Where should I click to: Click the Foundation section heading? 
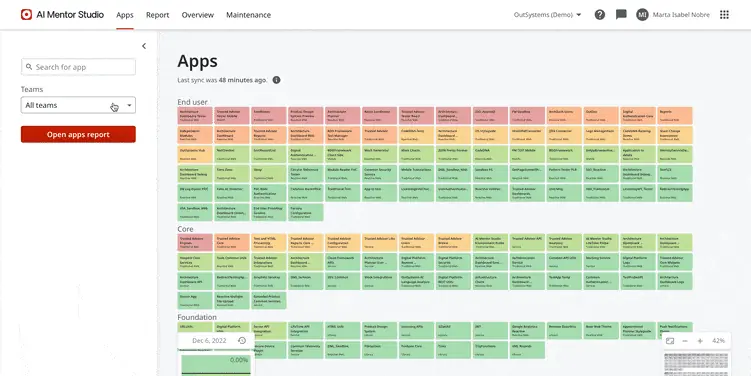(197, 317)
